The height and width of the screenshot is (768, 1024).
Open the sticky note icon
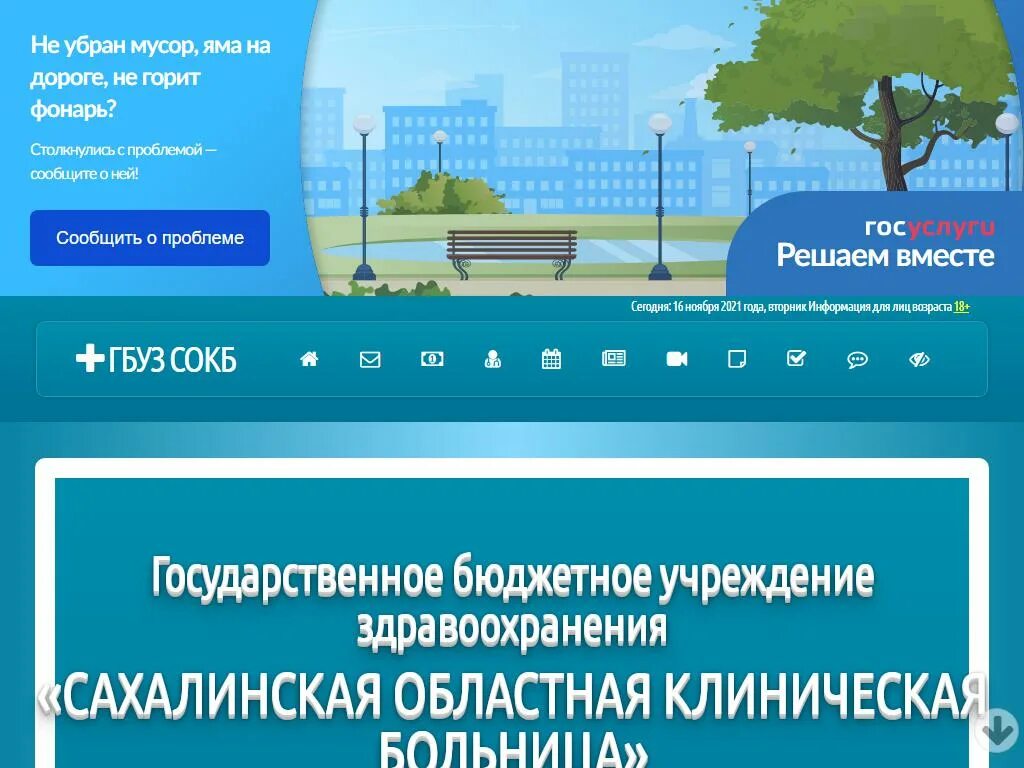click(737, 359)
